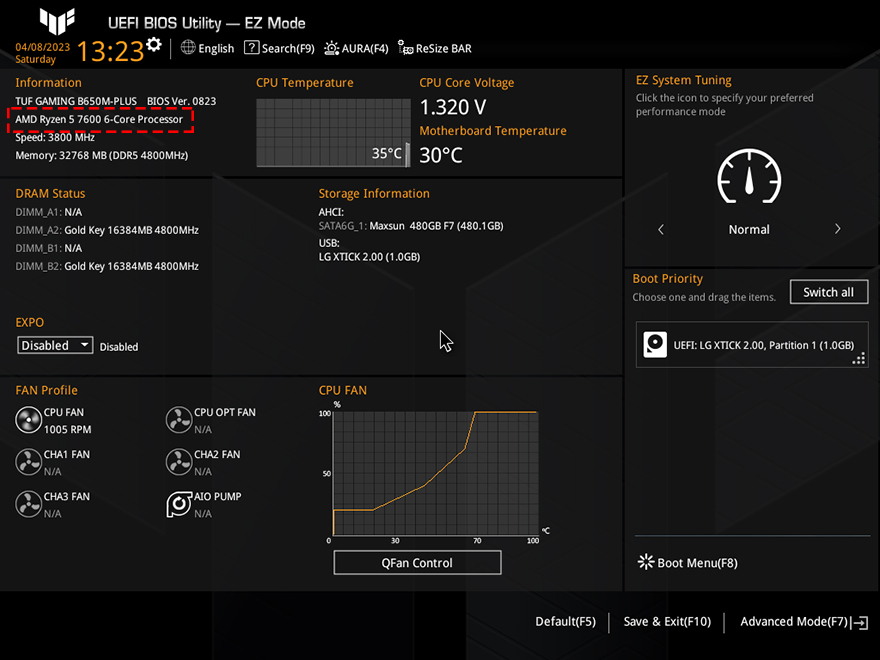Click TUF GAMING B650M-PLUS text

point(76,101)
